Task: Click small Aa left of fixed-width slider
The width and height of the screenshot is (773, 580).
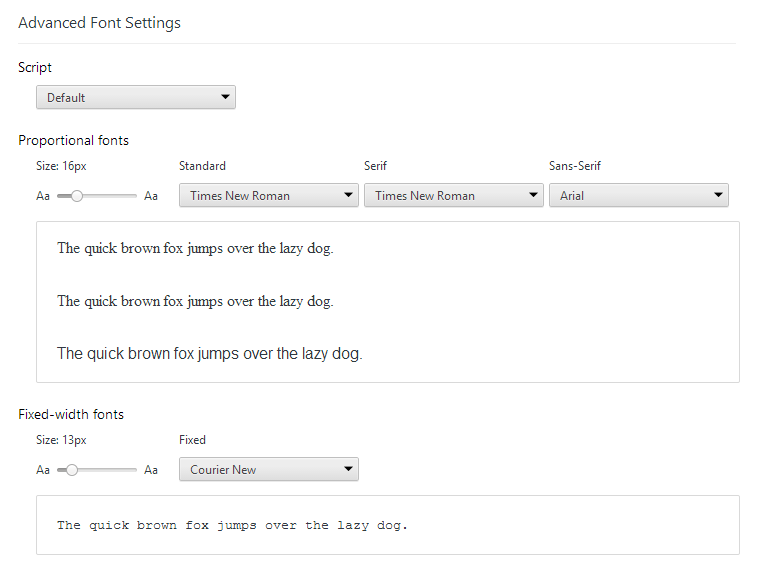Action: click(x=43, y=470)
